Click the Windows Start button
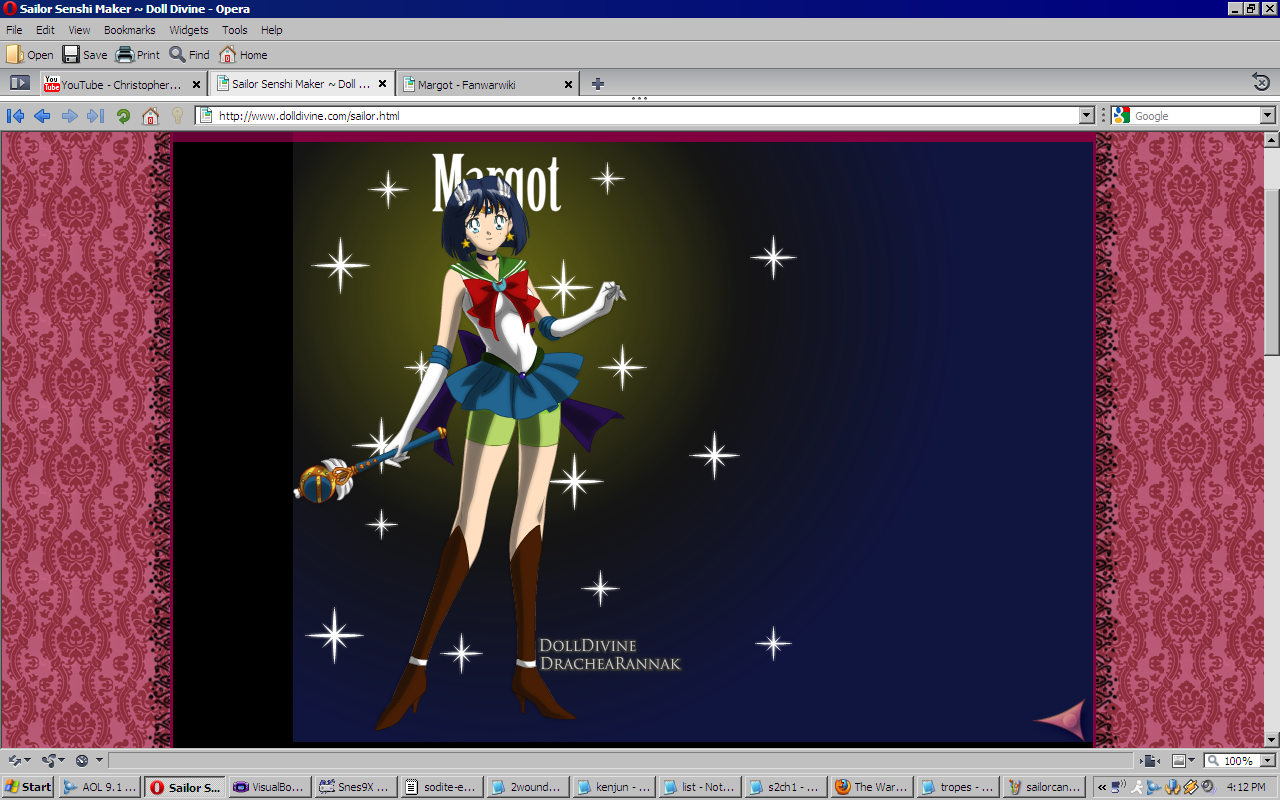Screen dimensions: 1280x800 (28, 787)
